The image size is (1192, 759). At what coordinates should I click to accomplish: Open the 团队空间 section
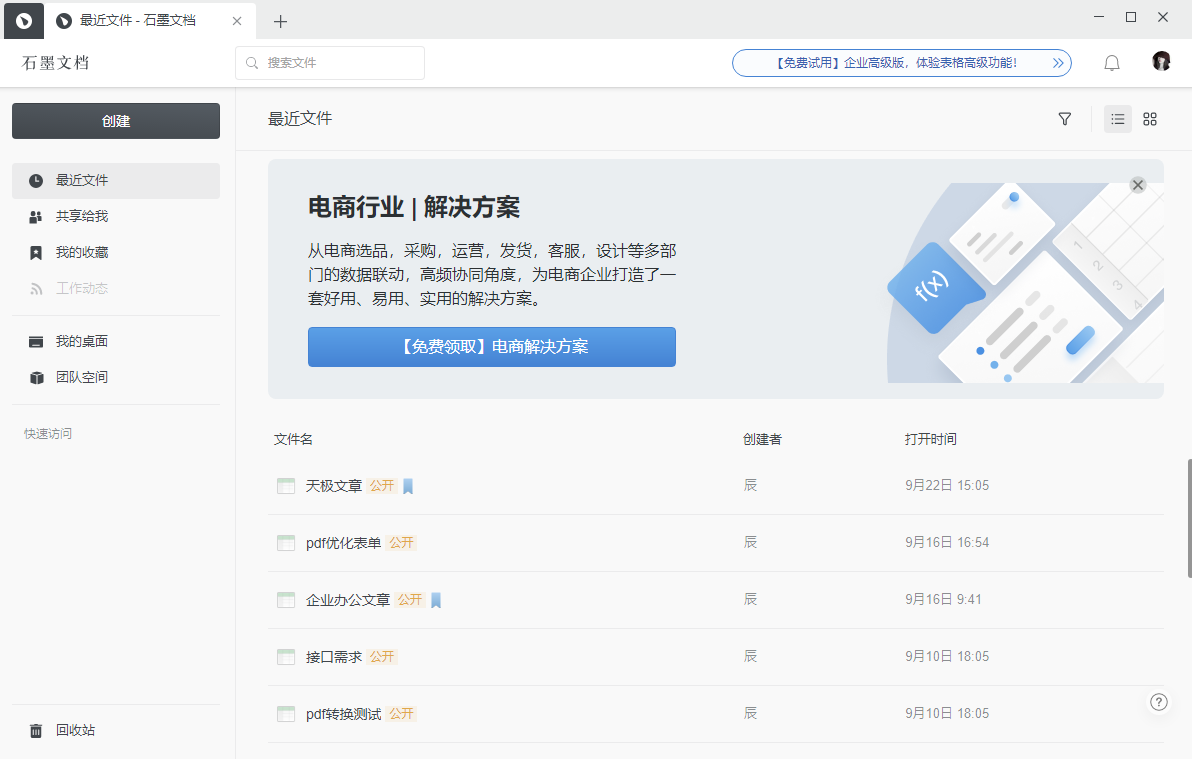[80, 377]
